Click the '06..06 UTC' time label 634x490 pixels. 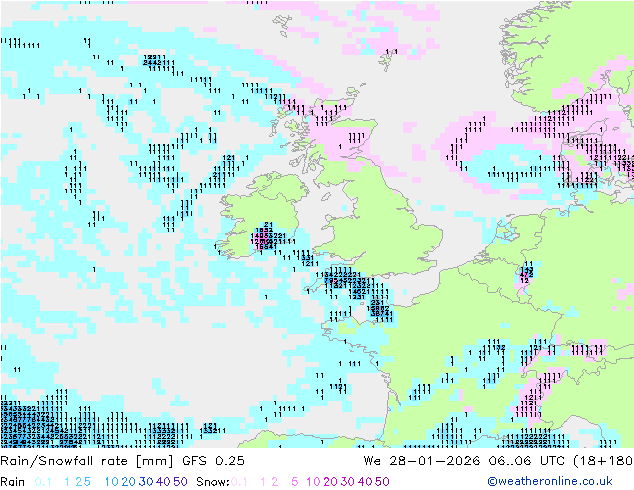tap(528, 461)
